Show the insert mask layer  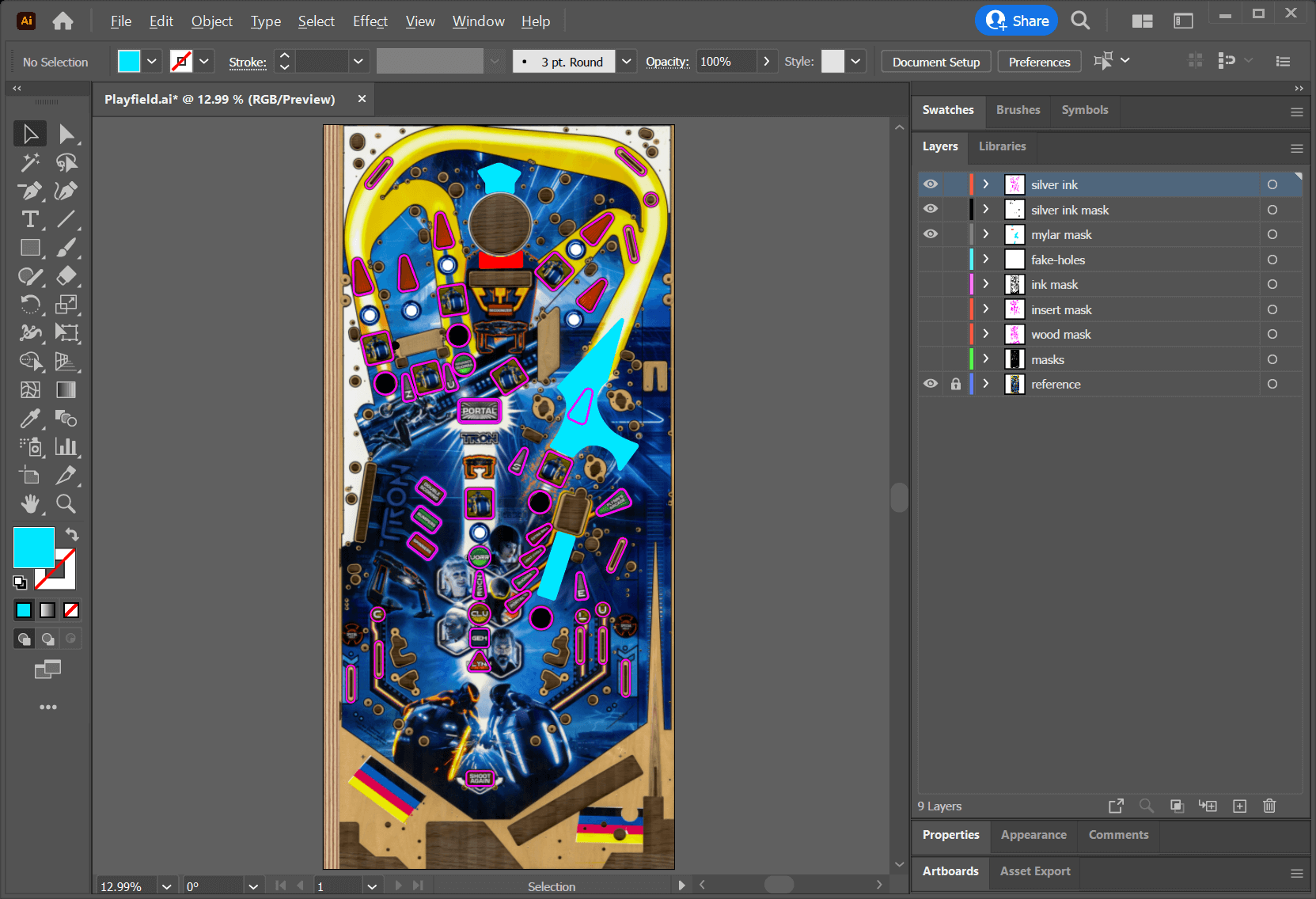pos(931,309)
